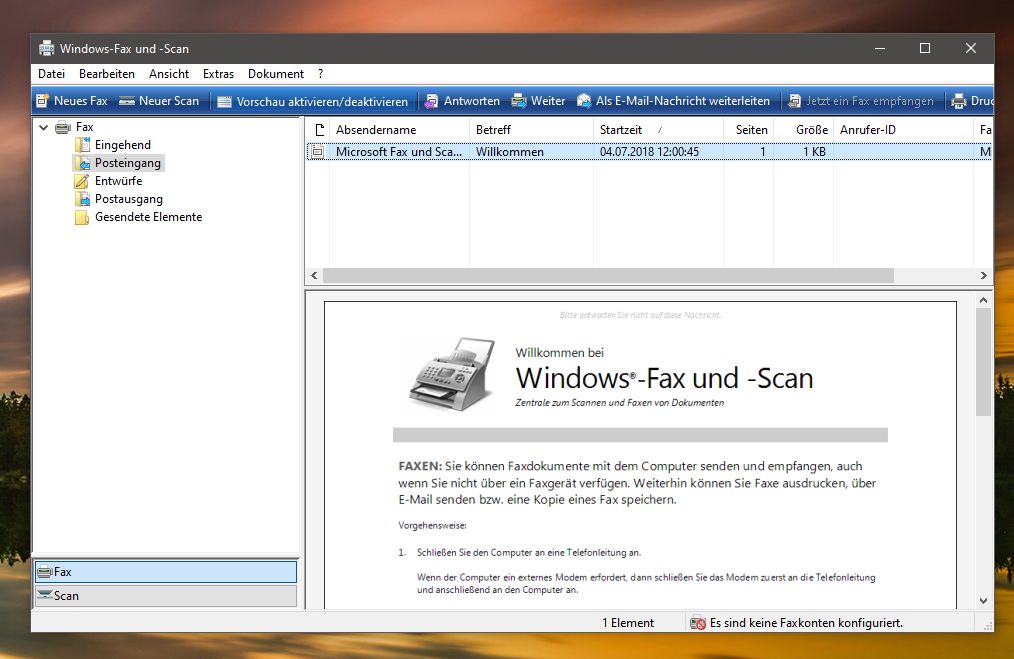Click the "Vorgehensweise:" text in preview
The height and width of the screenshot is (659, 1014).
pos(433,526)
